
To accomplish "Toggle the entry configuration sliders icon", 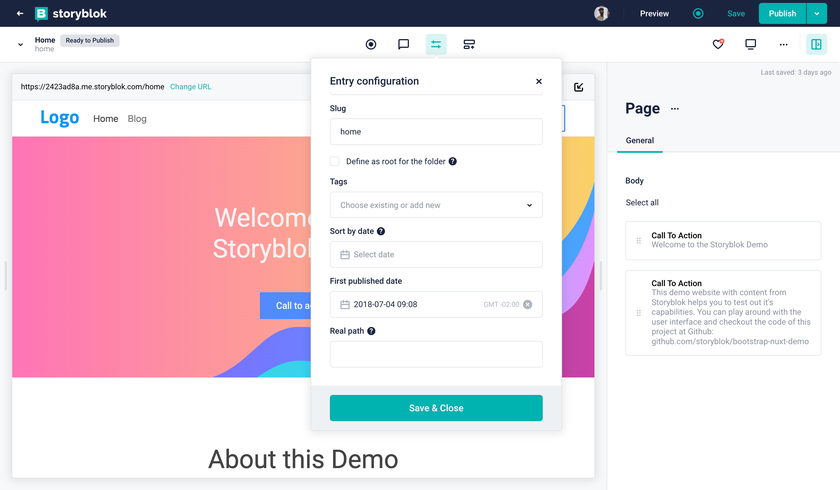I will click(436, 44).
